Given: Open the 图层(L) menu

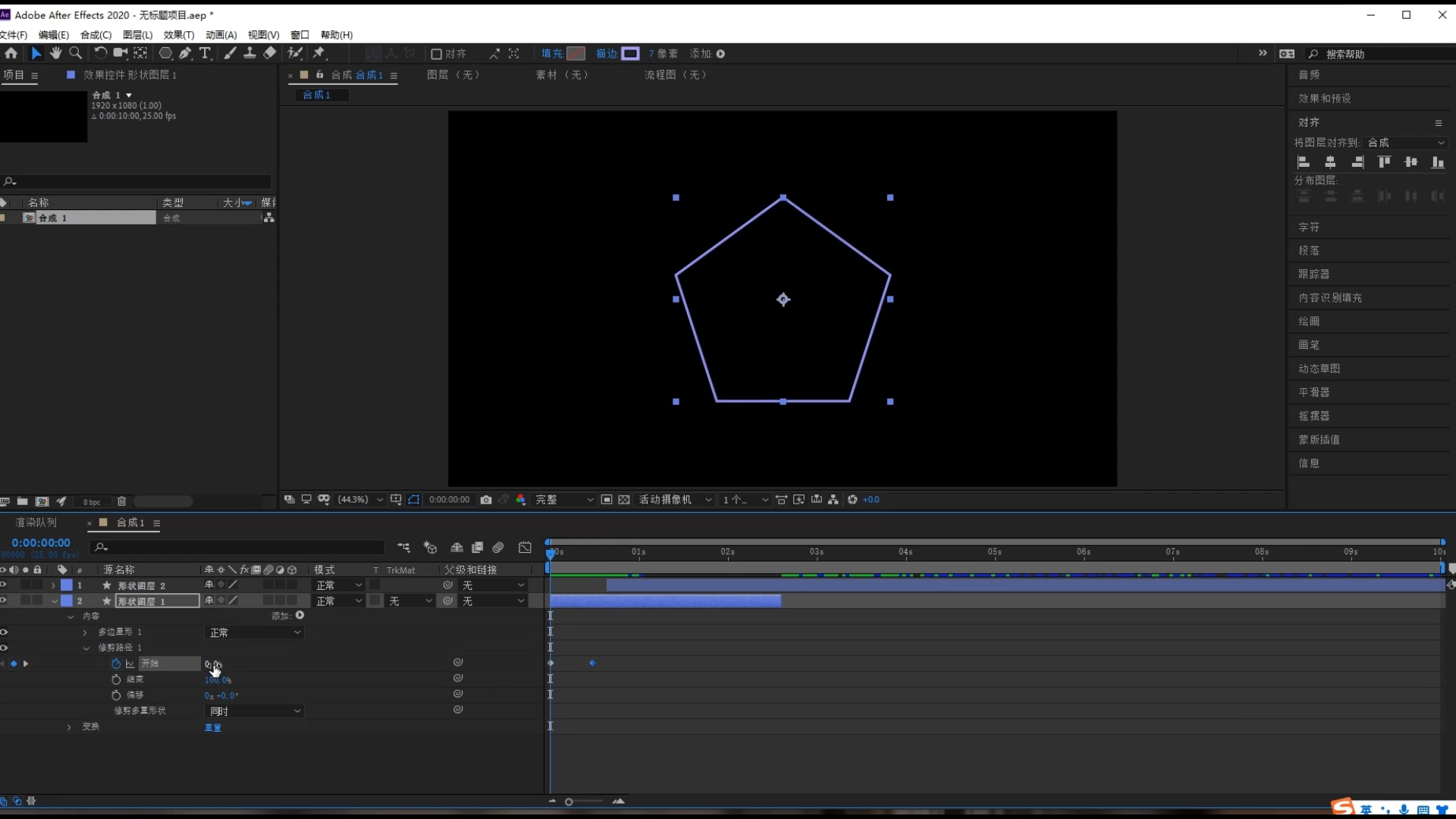Looking at the screenshot, I should [137, 35].
